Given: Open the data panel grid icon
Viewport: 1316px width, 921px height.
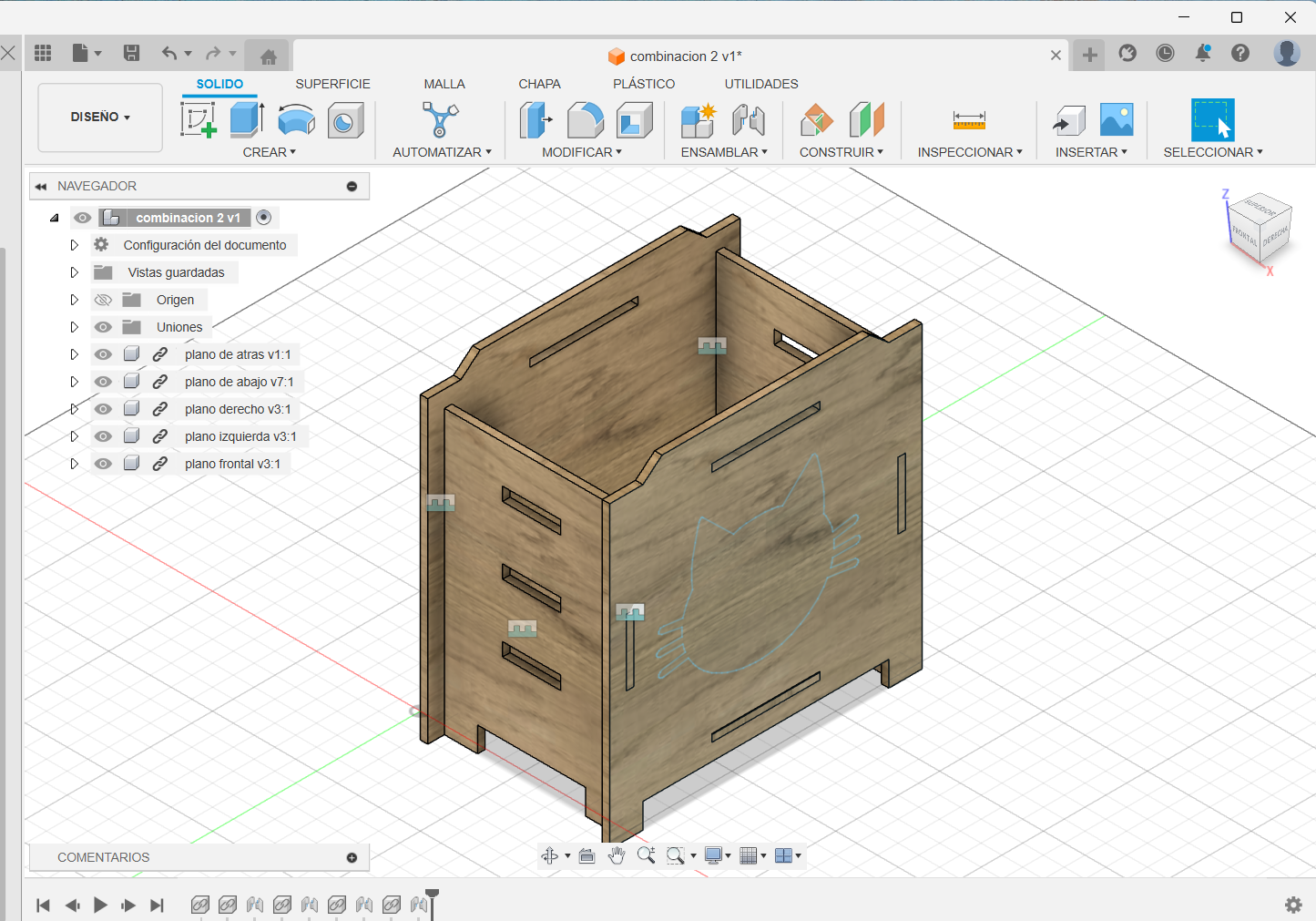Looking at the screenshot, I should [43, 53].
